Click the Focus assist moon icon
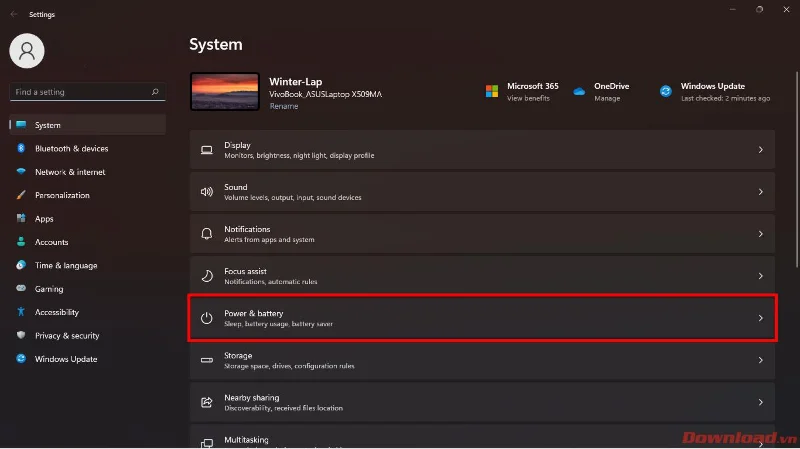 (207, 276)
